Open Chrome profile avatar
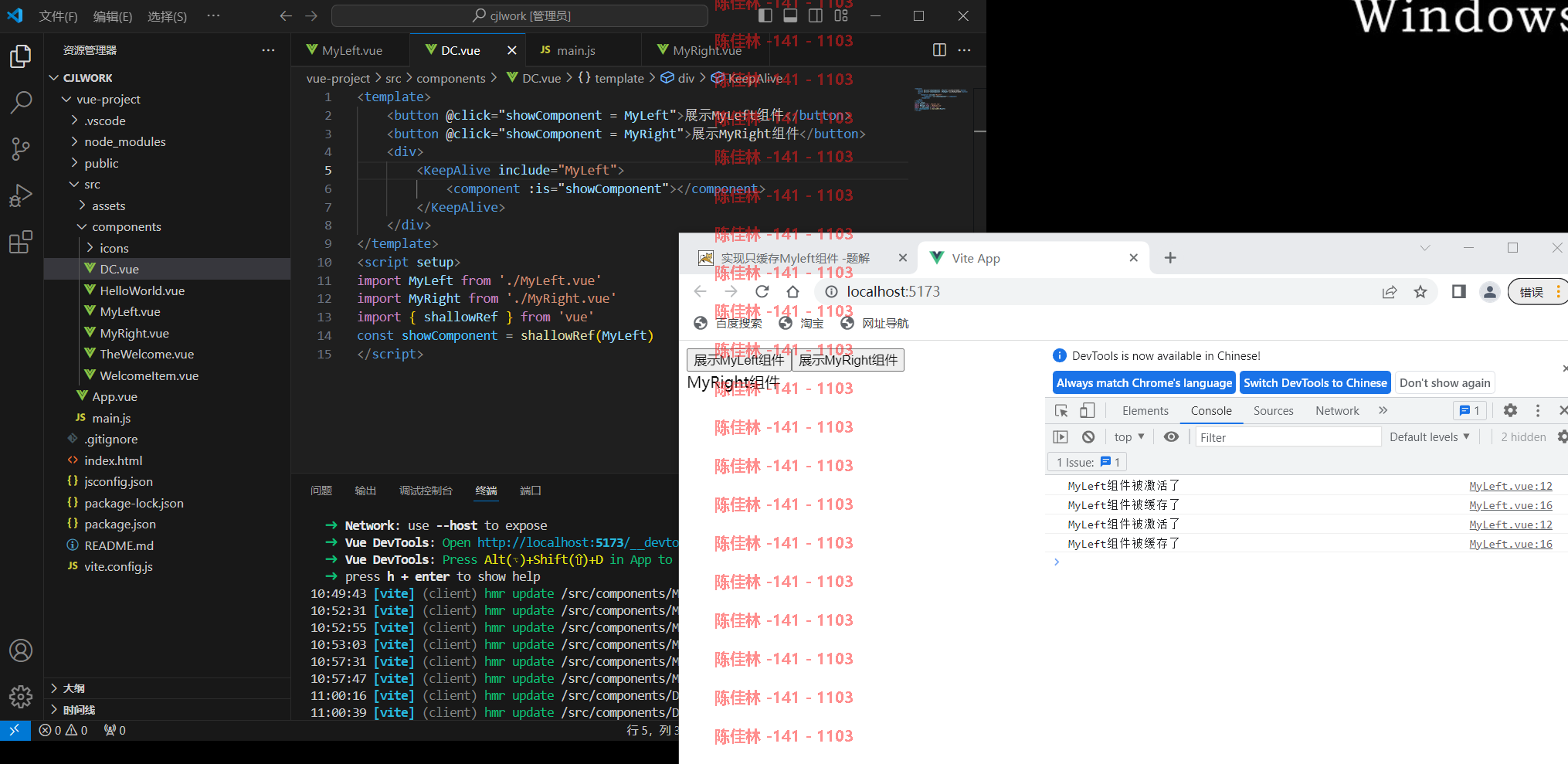 pos(1490,291)
